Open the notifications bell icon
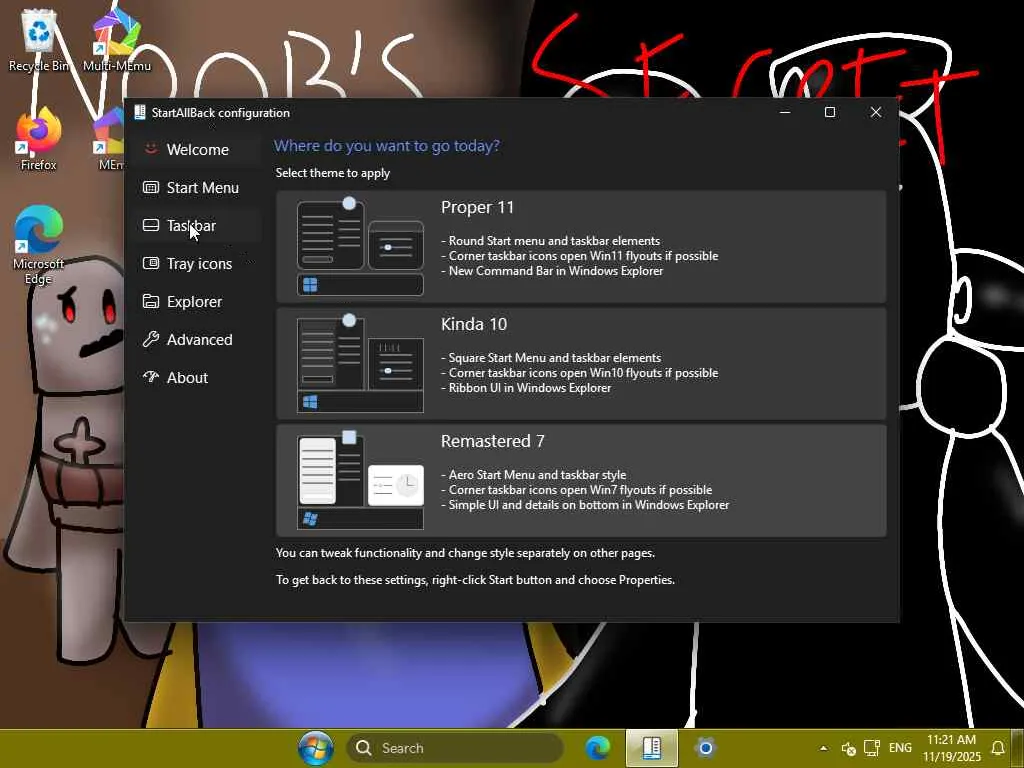 tap(998, 748)
